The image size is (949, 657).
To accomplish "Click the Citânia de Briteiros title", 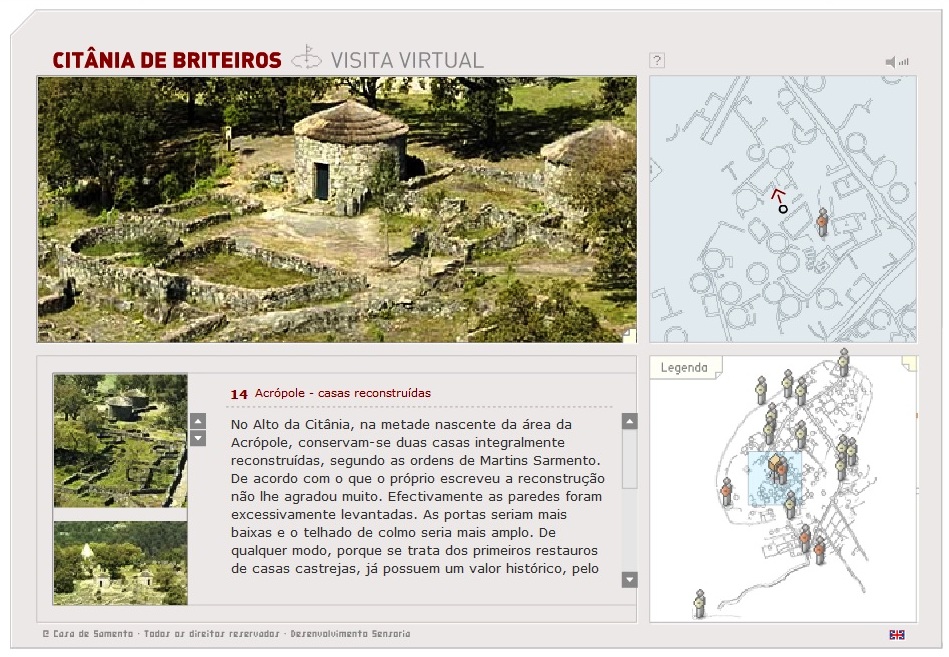I will pyautogui.click(x=167, y=60).
